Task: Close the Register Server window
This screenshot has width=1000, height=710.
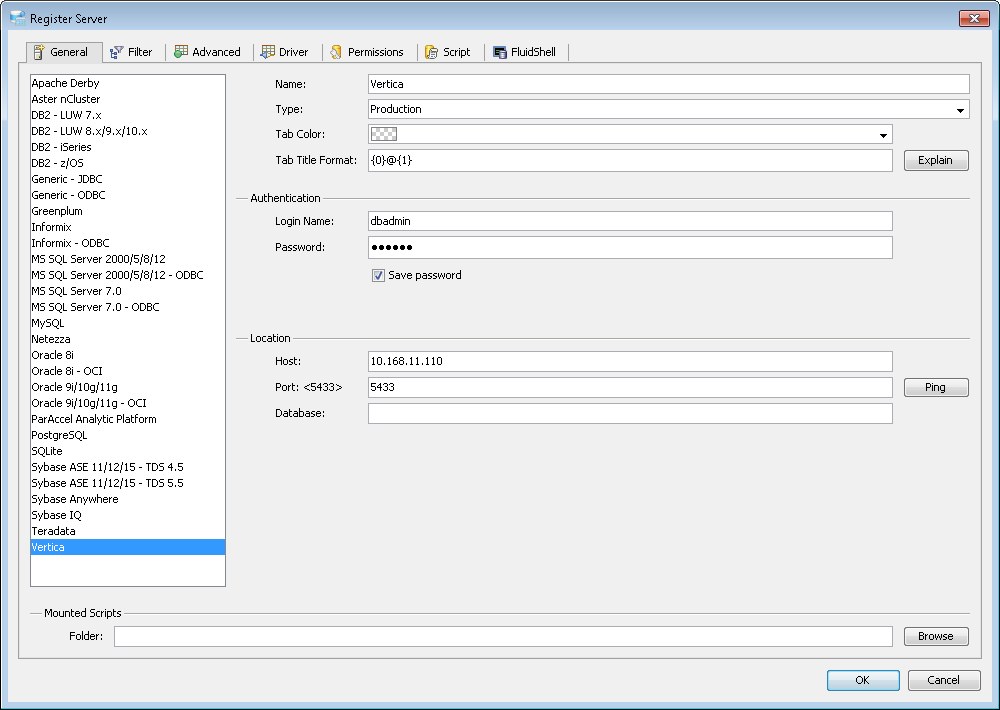Action: click(974, 18)
